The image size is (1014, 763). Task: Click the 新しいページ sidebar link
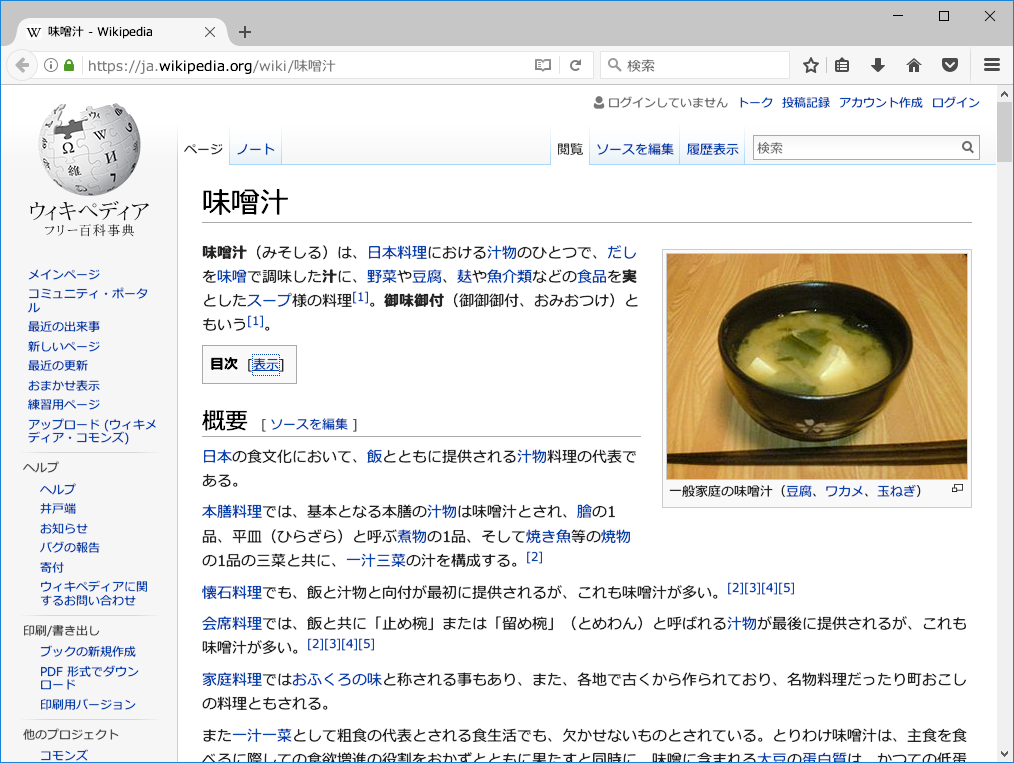[x=63, y=347]
